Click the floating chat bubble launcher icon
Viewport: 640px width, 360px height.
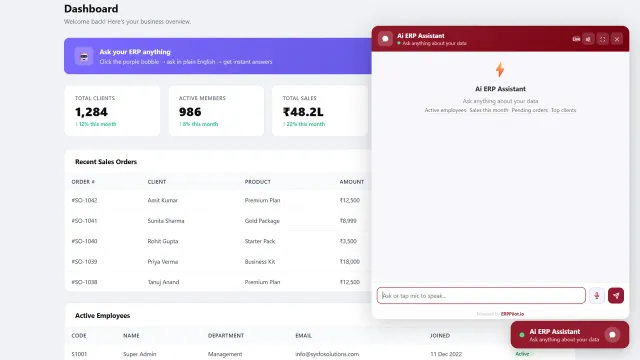612,335
